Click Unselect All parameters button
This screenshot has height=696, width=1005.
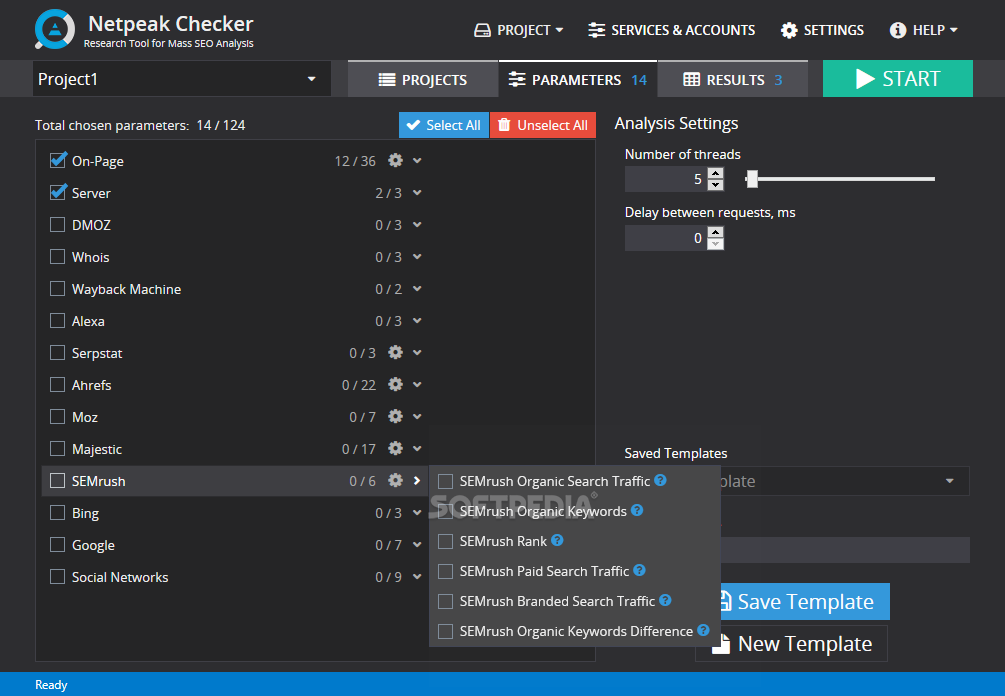[x=543, y=125]
